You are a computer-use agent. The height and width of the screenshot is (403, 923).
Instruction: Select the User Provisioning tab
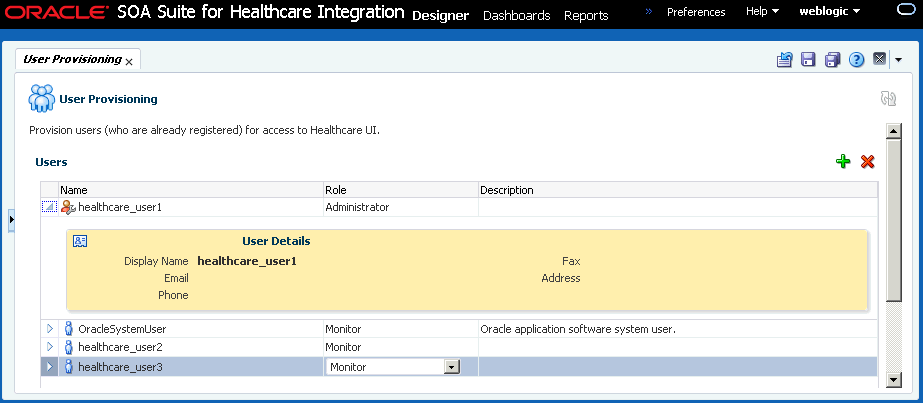coord(72,59)
